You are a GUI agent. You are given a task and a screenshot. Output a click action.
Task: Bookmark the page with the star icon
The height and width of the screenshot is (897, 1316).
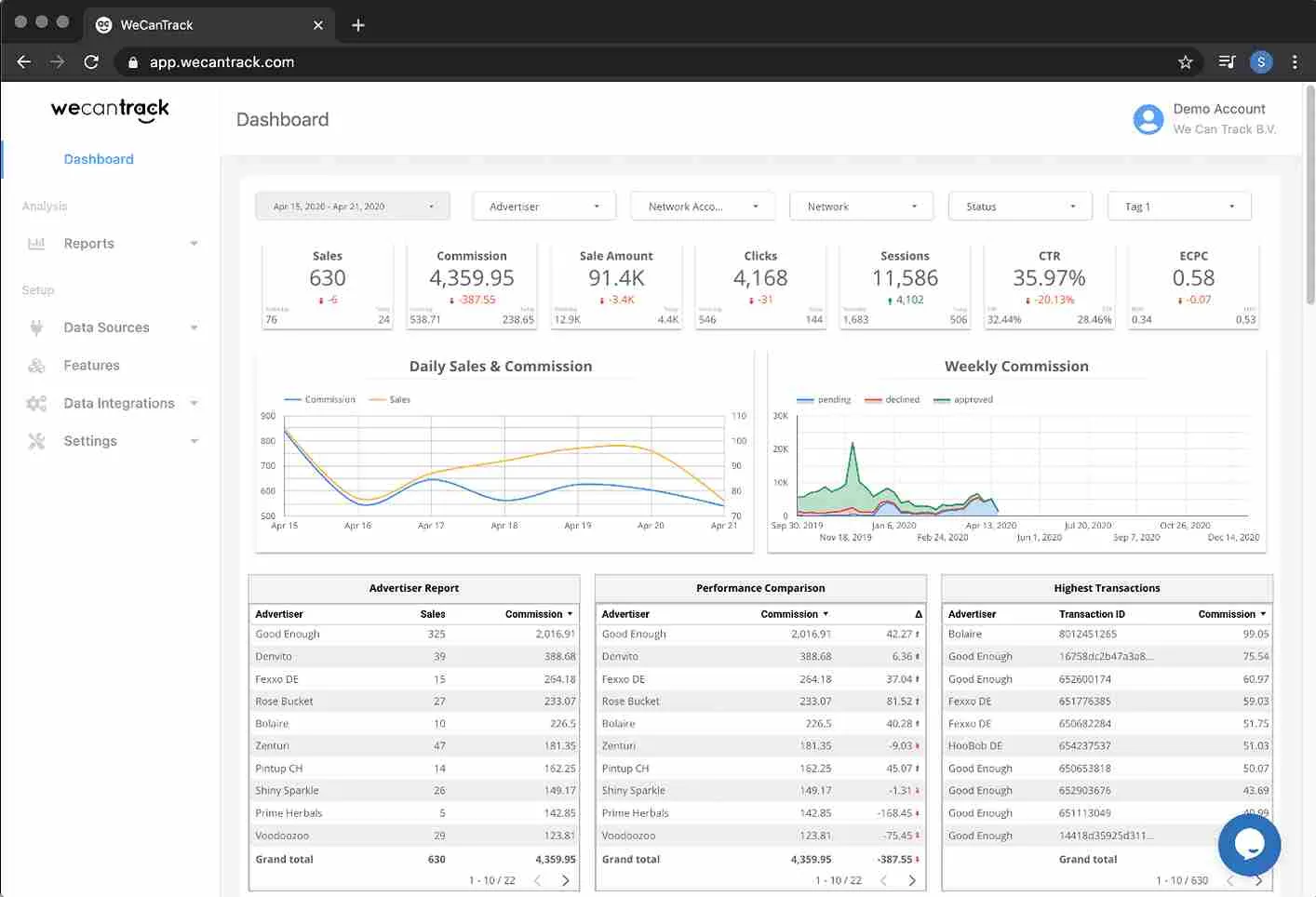[1186, 61]
